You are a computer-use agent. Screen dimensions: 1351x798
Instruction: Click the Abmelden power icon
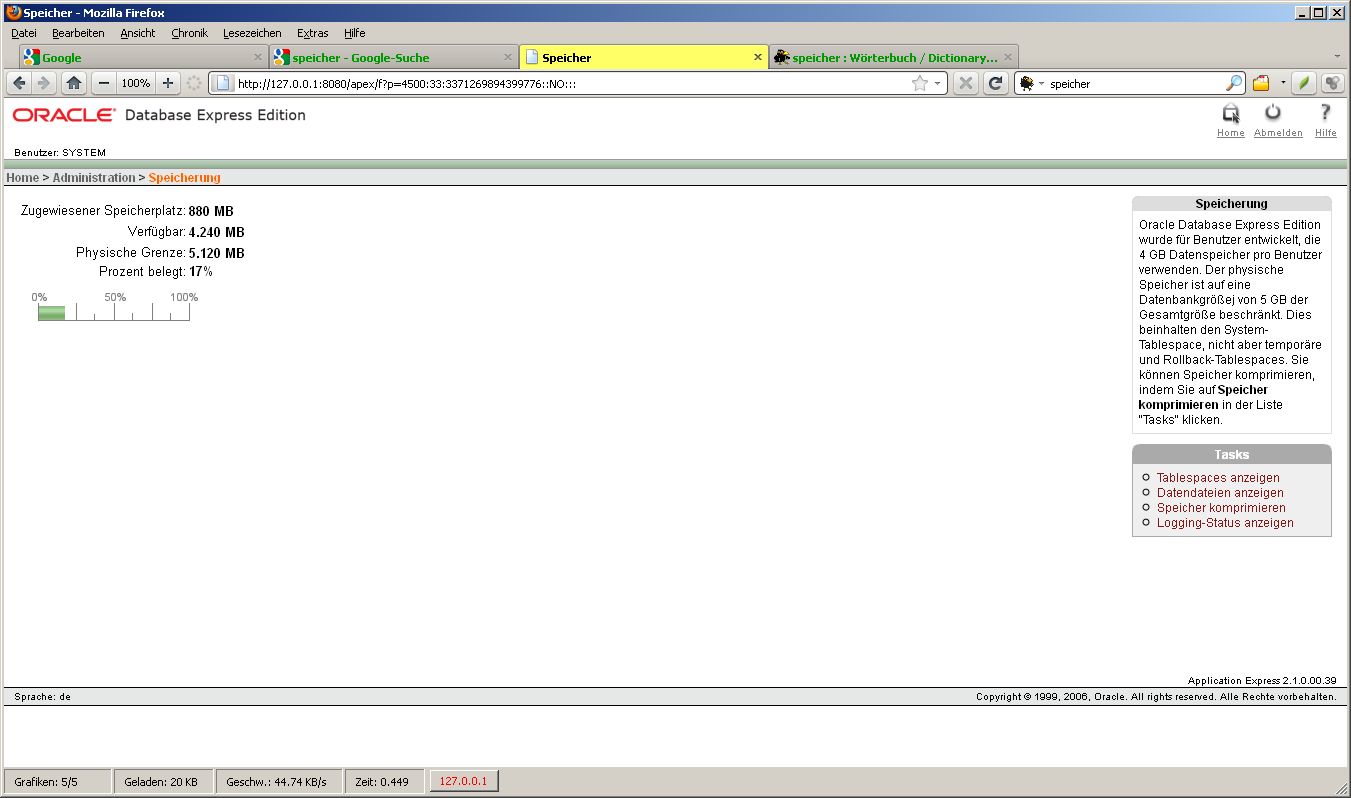[1273, 112]
